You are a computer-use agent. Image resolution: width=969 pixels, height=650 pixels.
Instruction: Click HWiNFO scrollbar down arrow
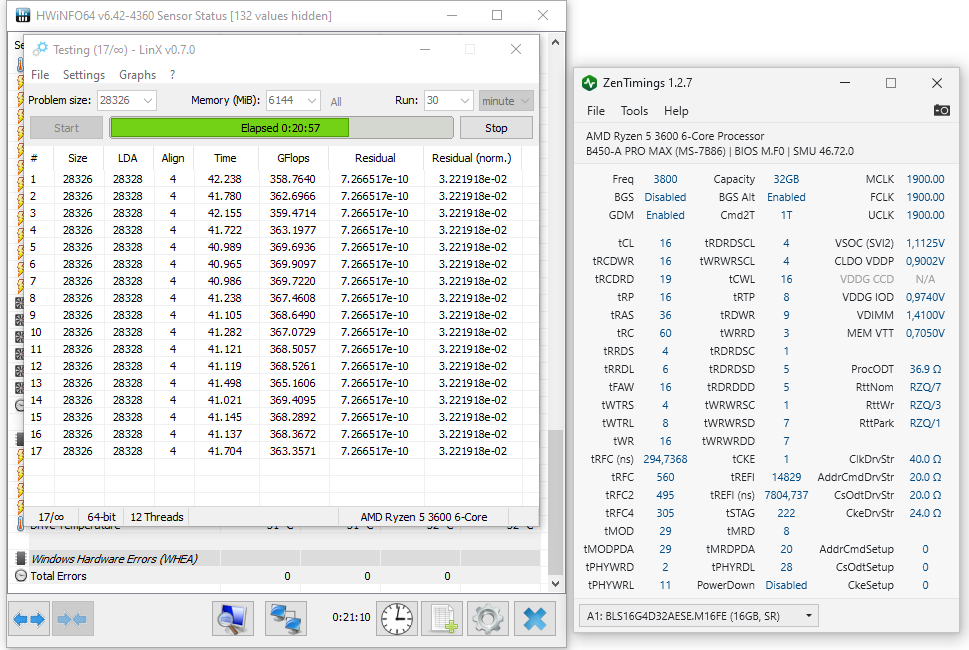(556, 583)
